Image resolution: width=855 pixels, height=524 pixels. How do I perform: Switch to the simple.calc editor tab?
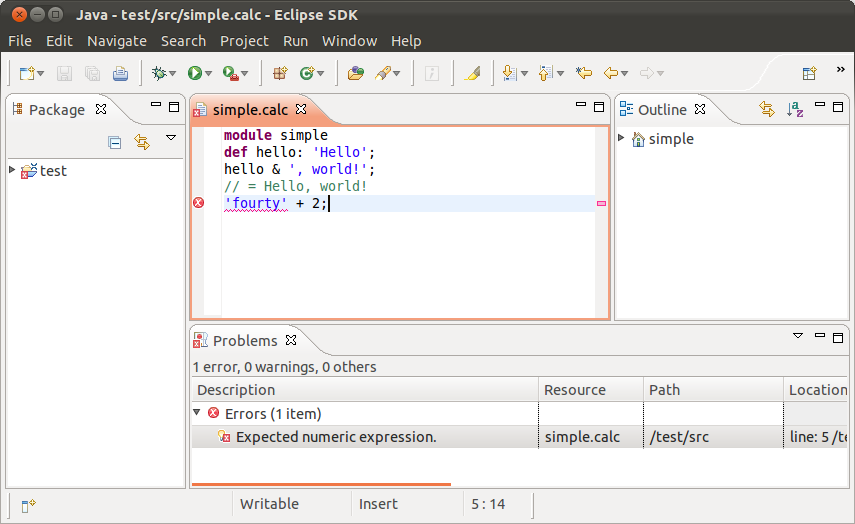pyautogui.click(x=250, y=109)
